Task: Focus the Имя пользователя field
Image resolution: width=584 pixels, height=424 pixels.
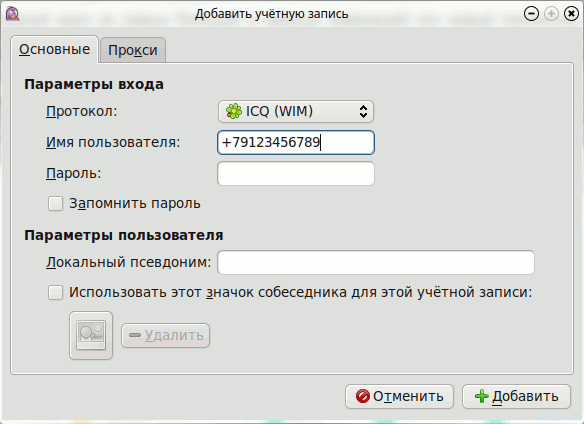Action: (x=296, y=142)
